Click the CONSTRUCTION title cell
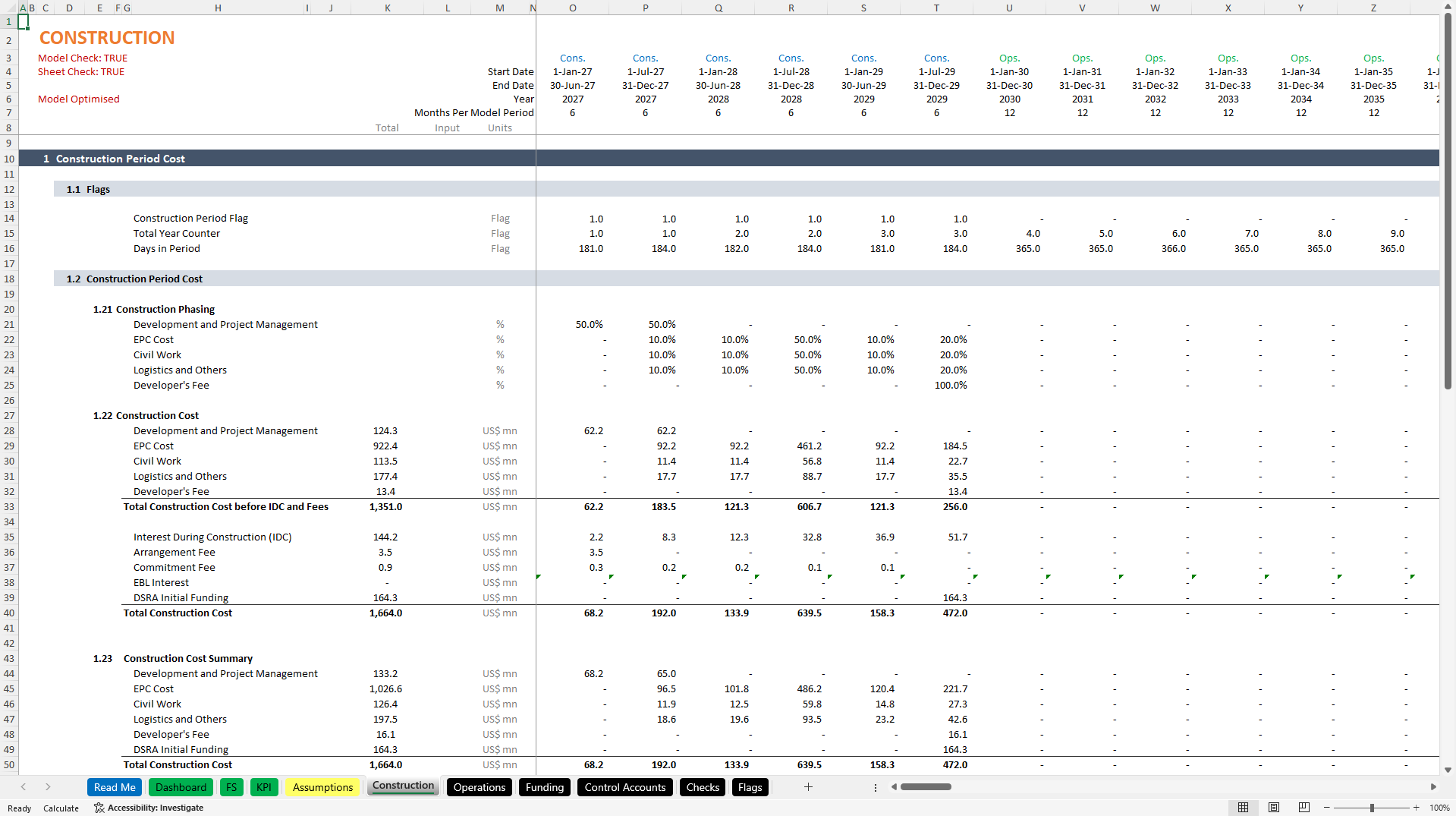 click(x=107, y=38)
